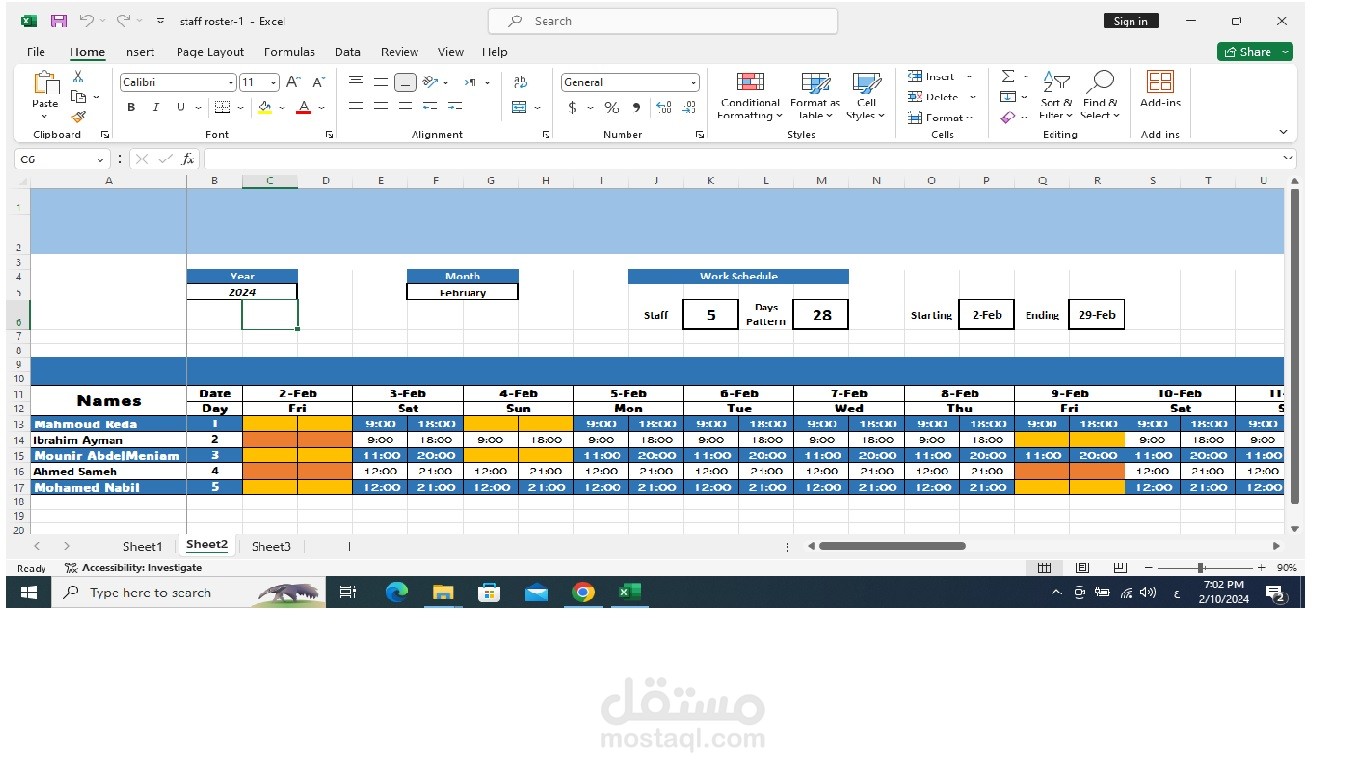Screen dimensions: 1366x768
Task: Click the Copy icon in Clipboard group
Action: (x=79, y=97)
